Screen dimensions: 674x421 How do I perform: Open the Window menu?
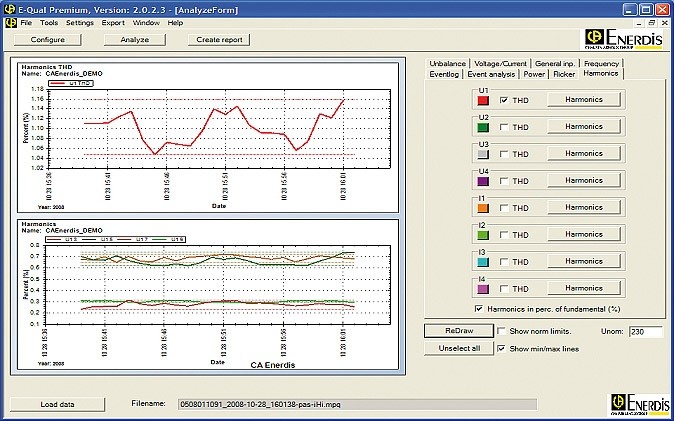[x=146, y=23]
